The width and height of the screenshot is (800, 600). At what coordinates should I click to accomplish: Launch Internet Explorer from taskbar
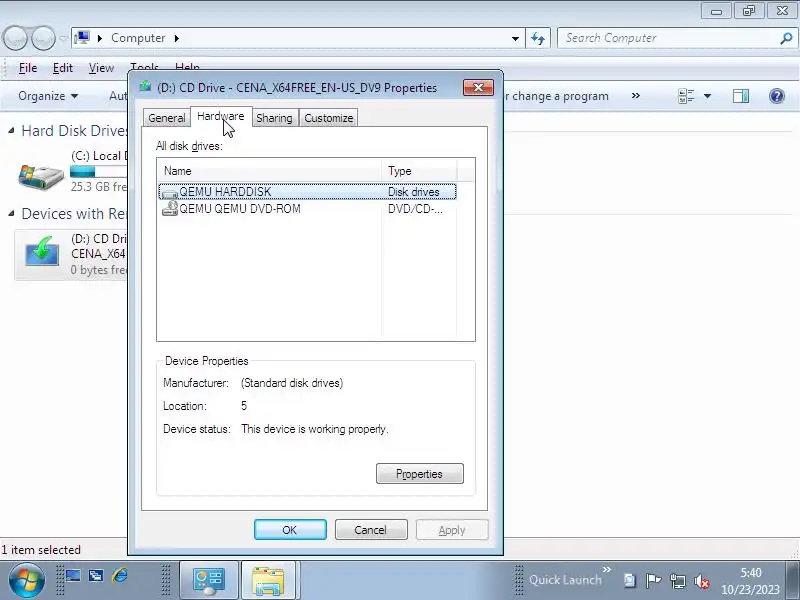[120, 576]
